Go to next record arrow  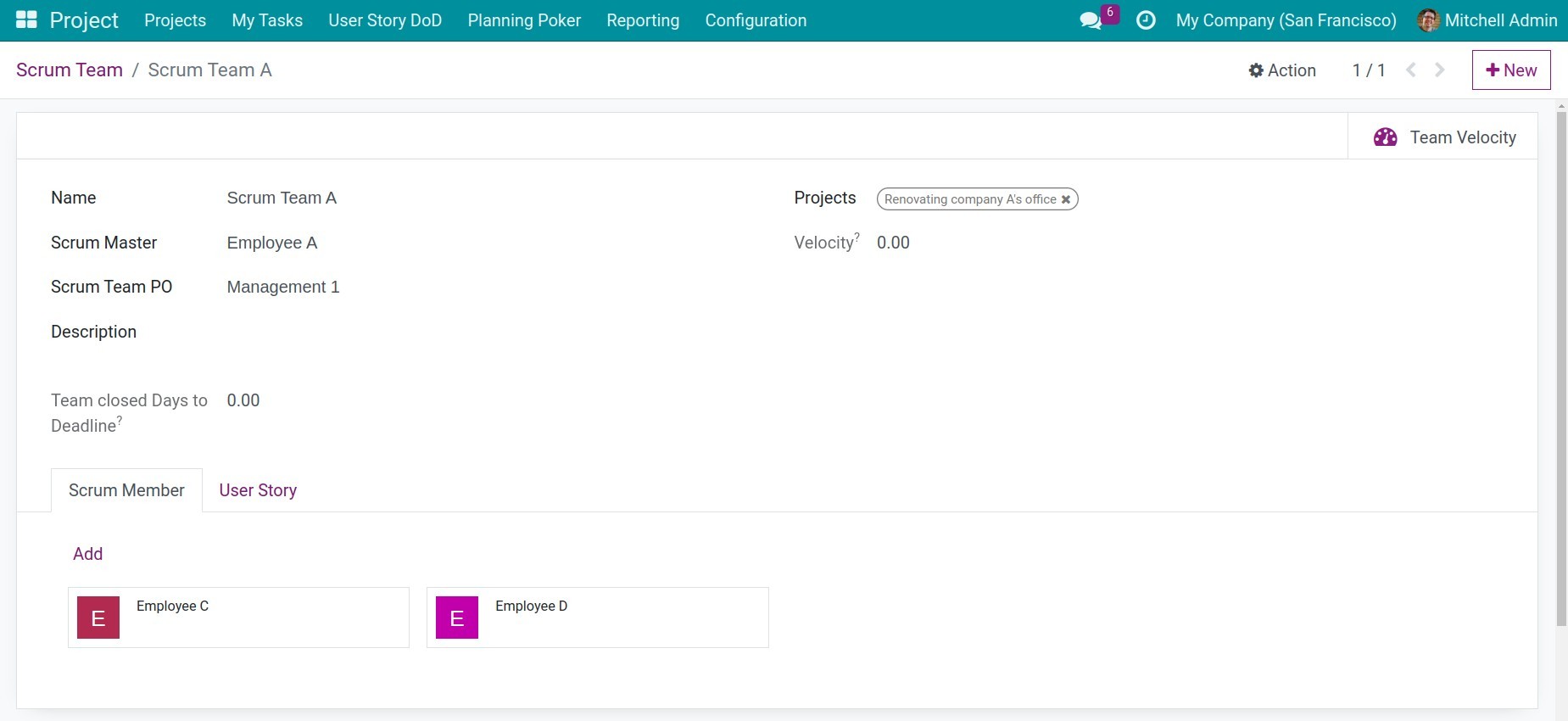(x=1439, y=70)
